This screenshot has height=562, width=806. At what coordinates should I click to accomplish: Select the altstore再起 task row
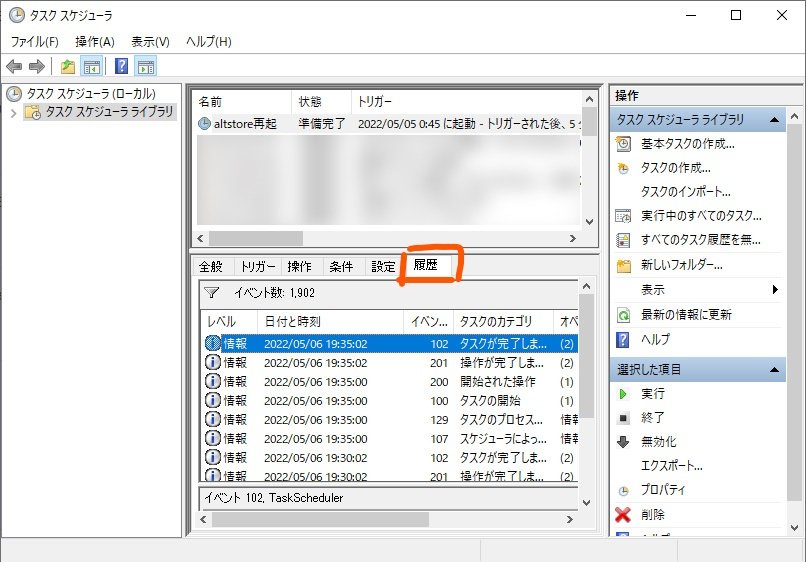[x=388, y=124]
